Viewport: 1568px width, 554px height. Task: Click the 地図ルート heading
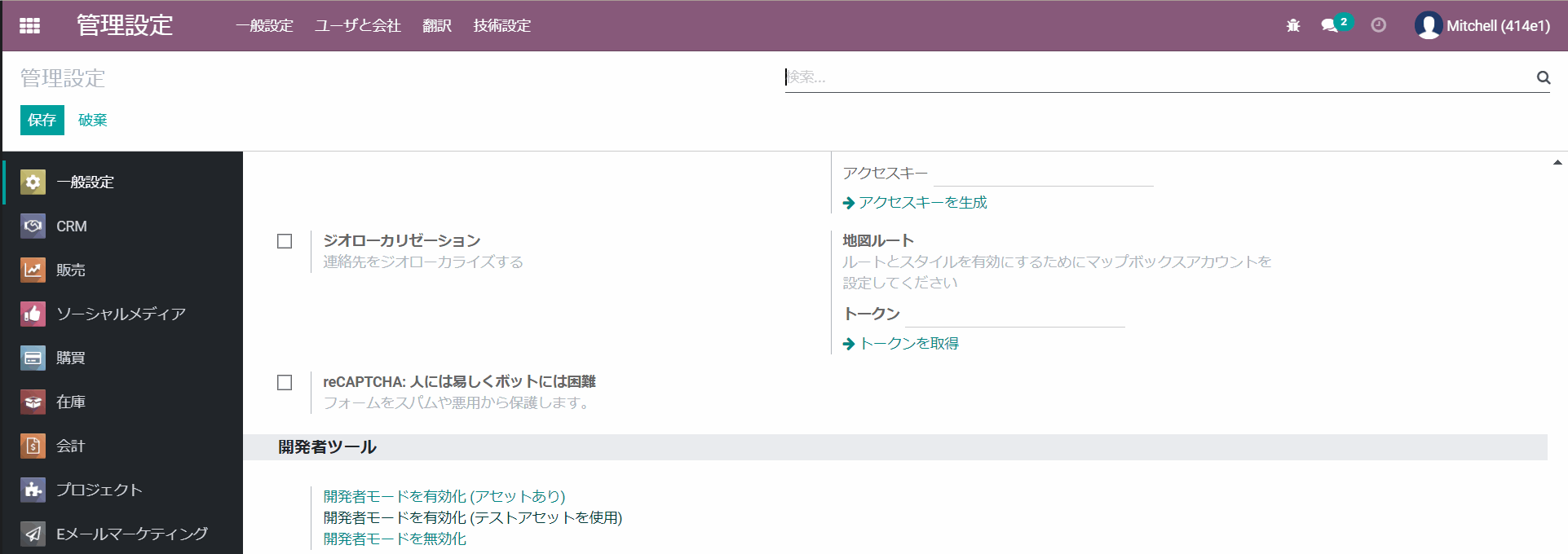click(x=878, y=240)
